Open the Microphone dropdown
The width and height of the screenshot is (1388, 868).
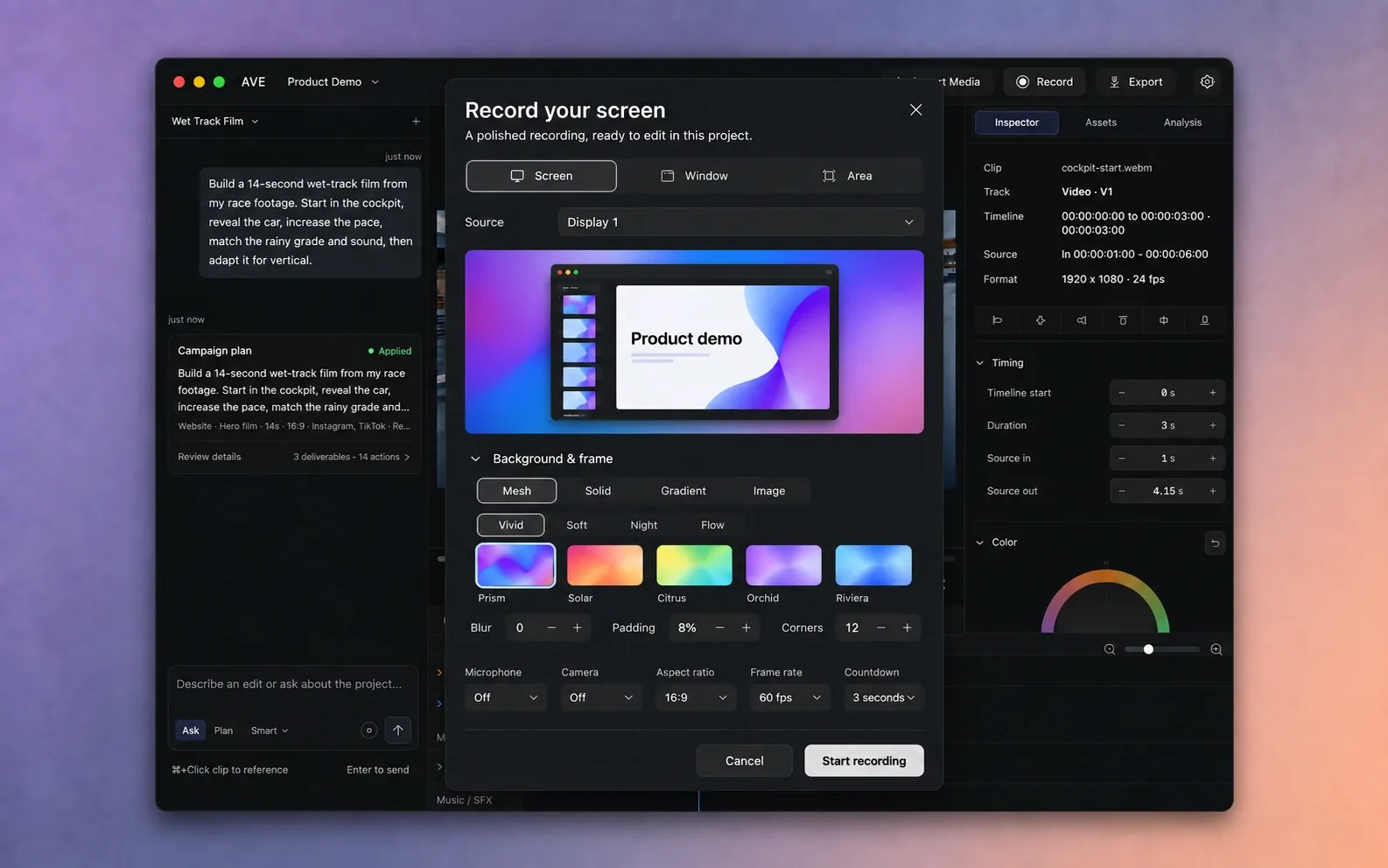506,697
